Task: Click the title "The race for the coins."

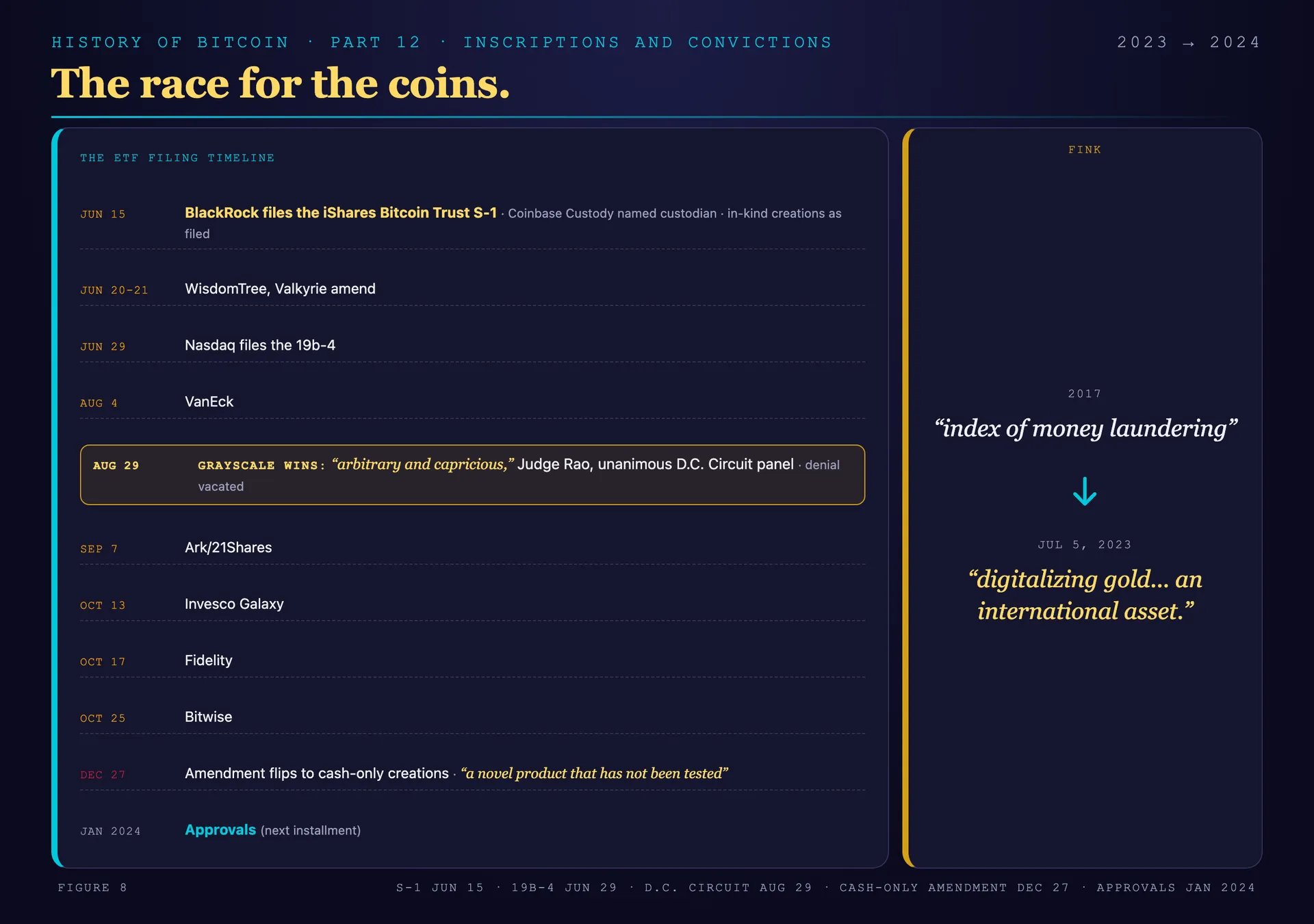Action: click(x=281, y=84)
